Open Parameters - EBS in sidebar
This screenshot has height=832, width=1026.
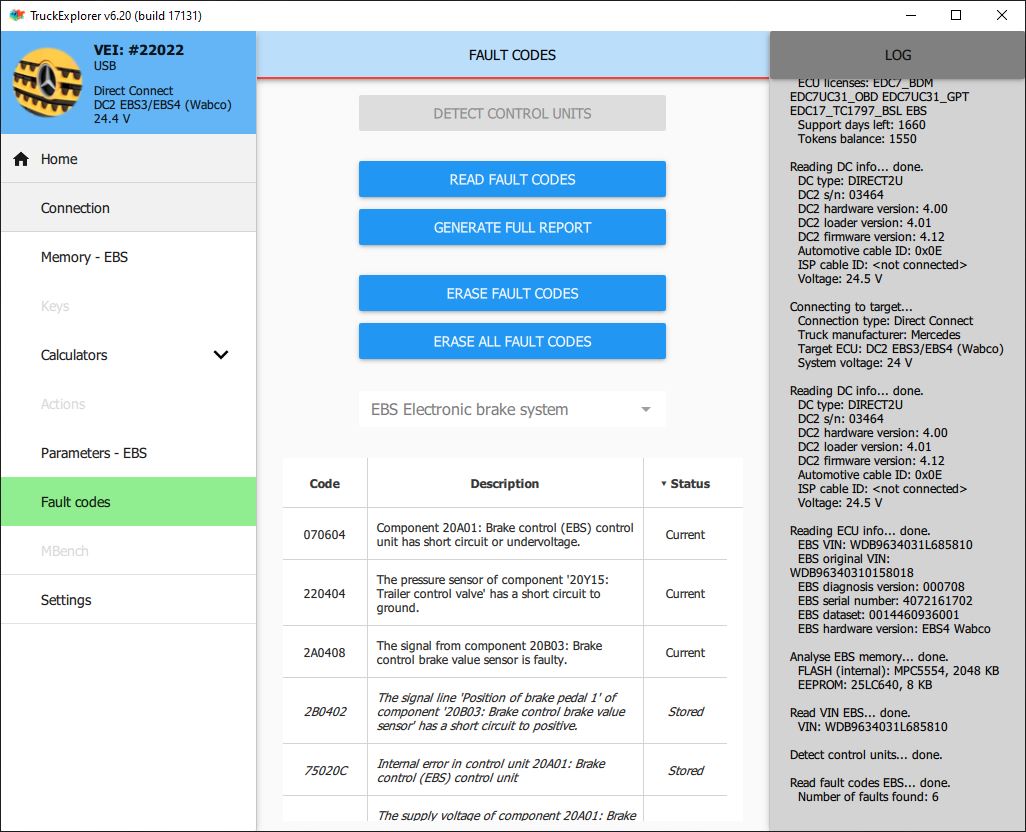(93, 453)
